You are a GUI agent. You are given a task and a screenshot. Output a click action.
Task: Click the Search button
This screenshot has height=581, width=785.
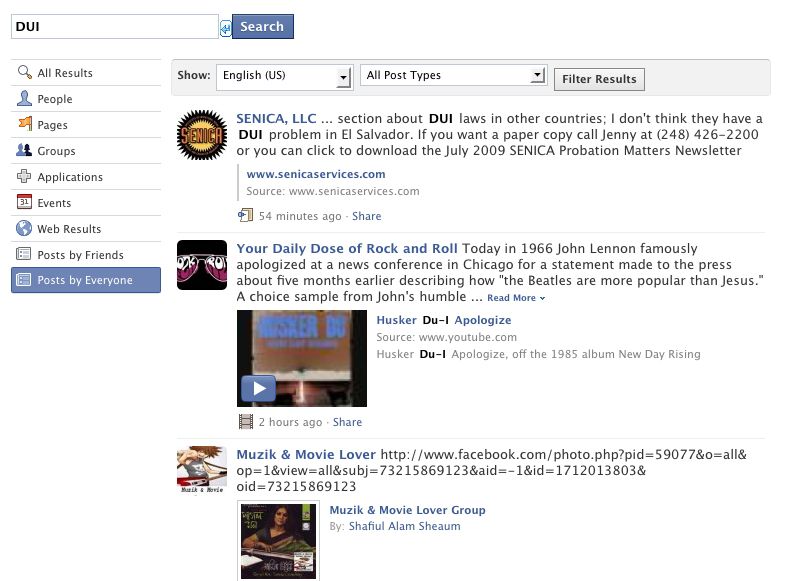pos(263,27)
